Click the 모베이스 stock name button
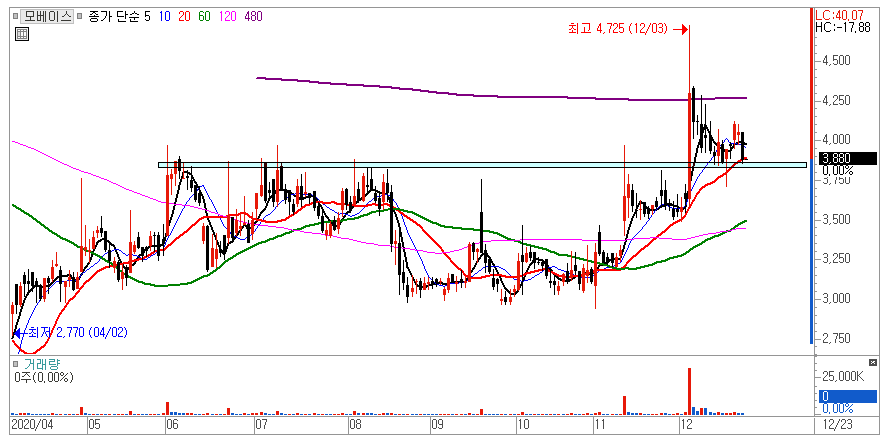This screenshot has height=442, width=887. click(47, 16)
